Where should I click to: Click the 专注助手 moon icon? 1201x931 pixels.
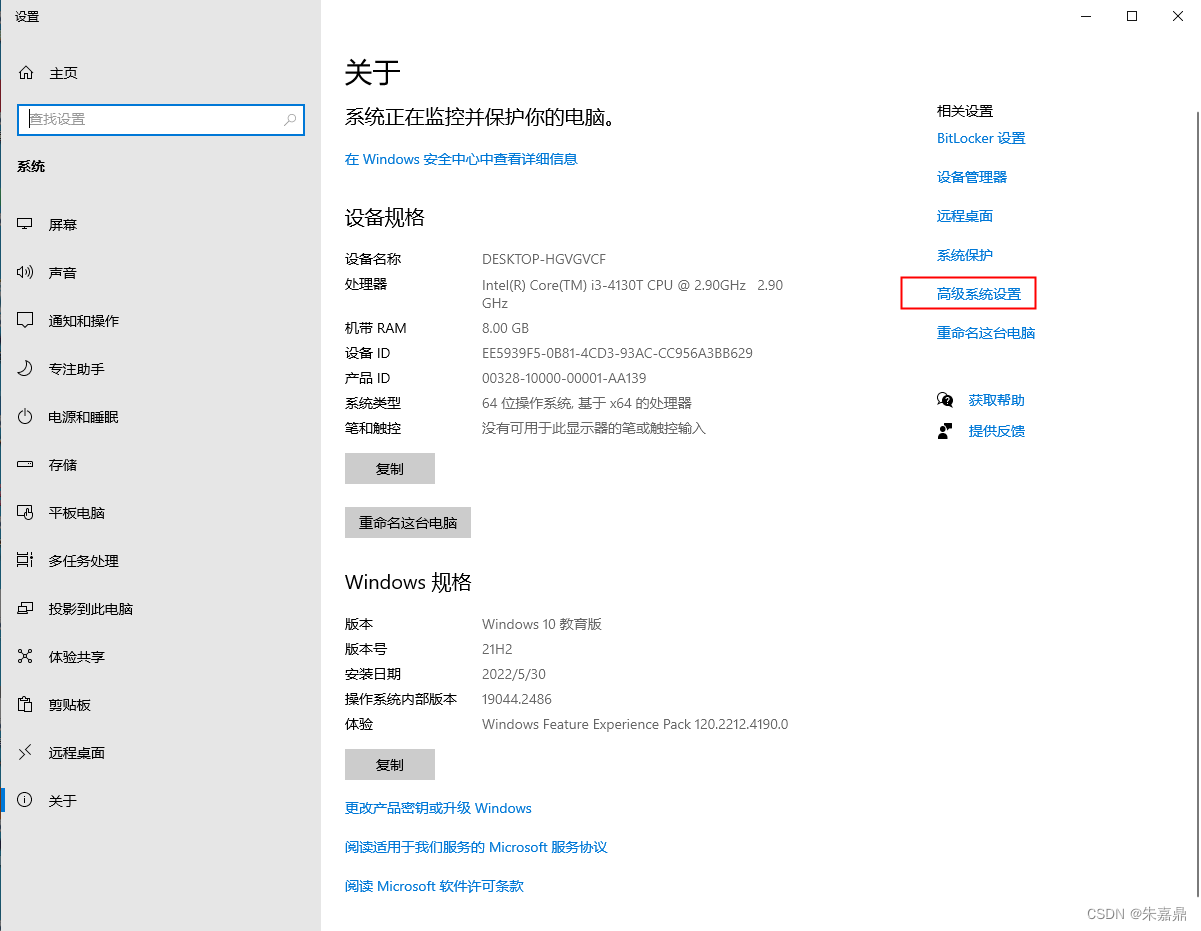point(26,369)
